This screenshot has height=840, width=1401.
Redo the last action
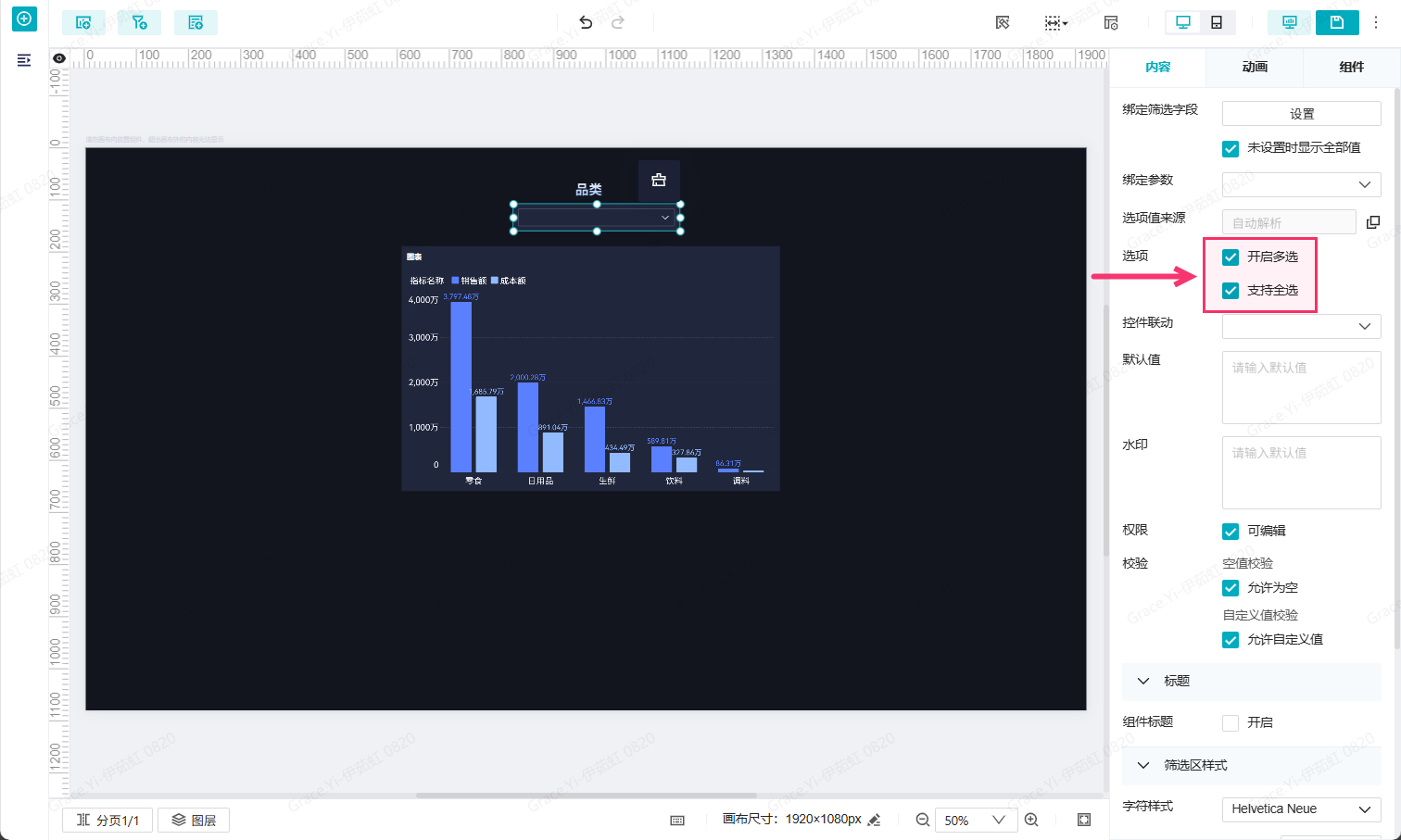(x=618, y=22)
